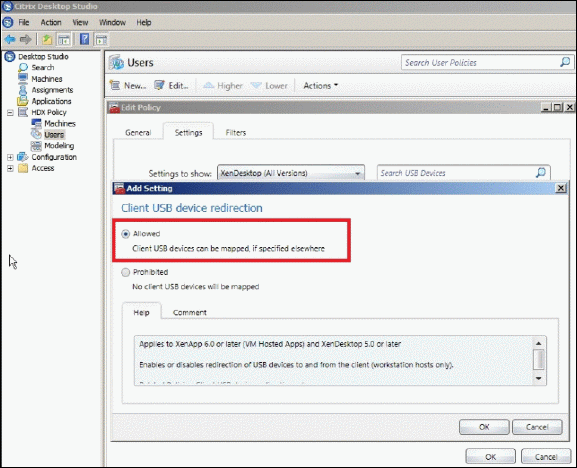Screen dimensions: 577x468
Task: Open Applications in the tree
Action: pos(51,101)
